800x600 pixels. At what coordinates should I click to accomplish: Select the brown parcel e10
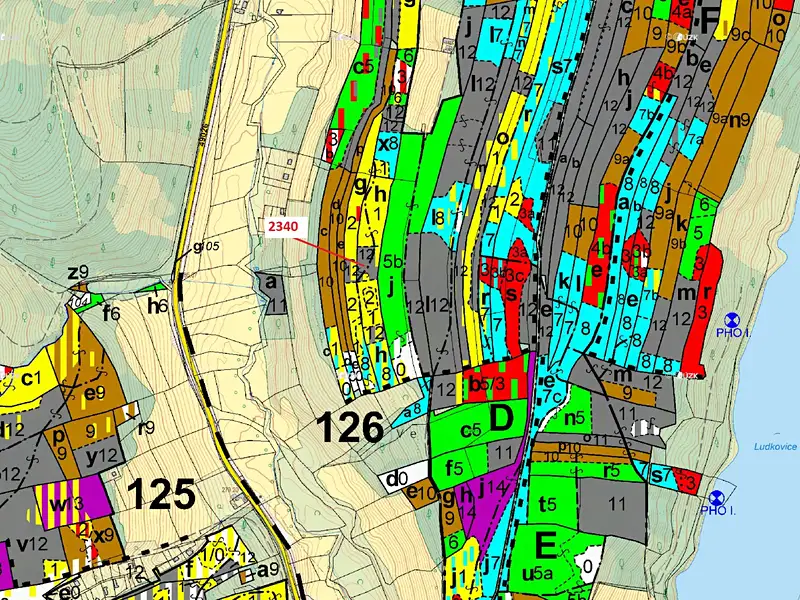(421, 493)
